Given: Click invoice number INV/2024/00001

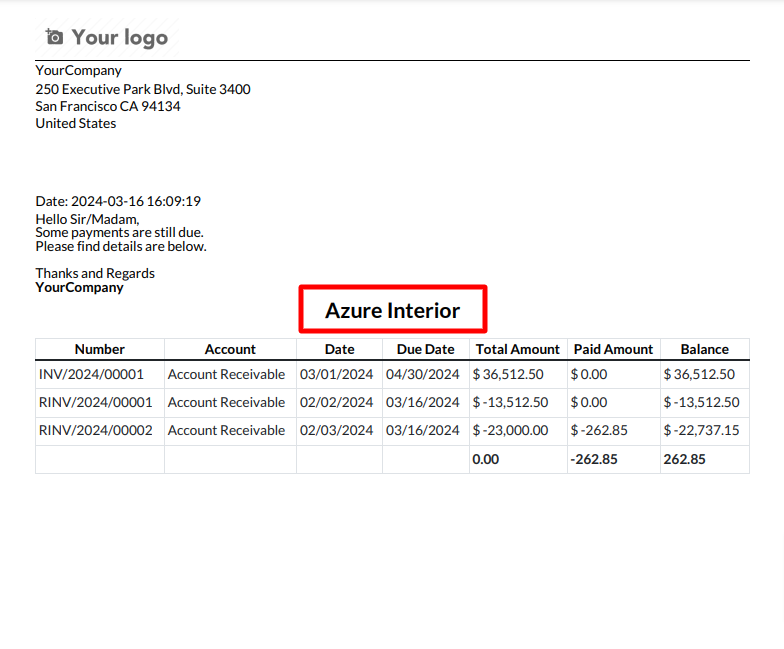Looking at the screenshot, I should (x=92, y=374).
